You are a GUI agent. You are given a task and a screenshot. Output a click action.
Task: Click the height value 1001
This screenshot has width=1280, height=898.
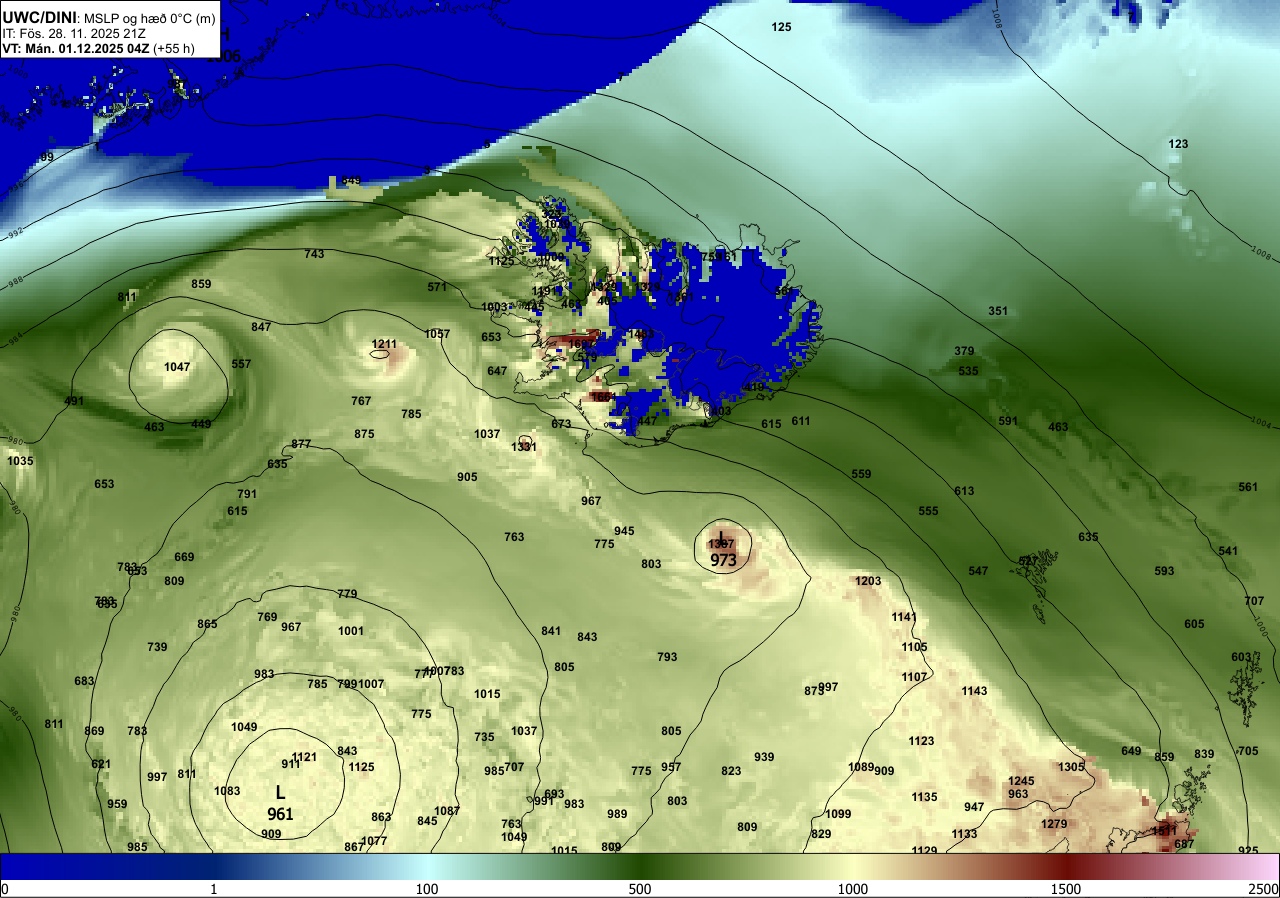click(351, 631)
